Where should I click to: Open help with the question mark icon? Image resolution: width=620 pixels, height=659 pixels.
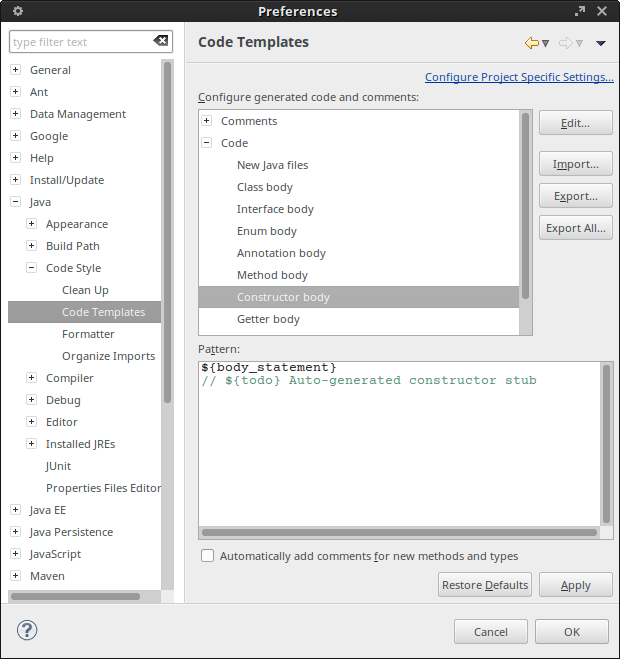tap(27, 630)
